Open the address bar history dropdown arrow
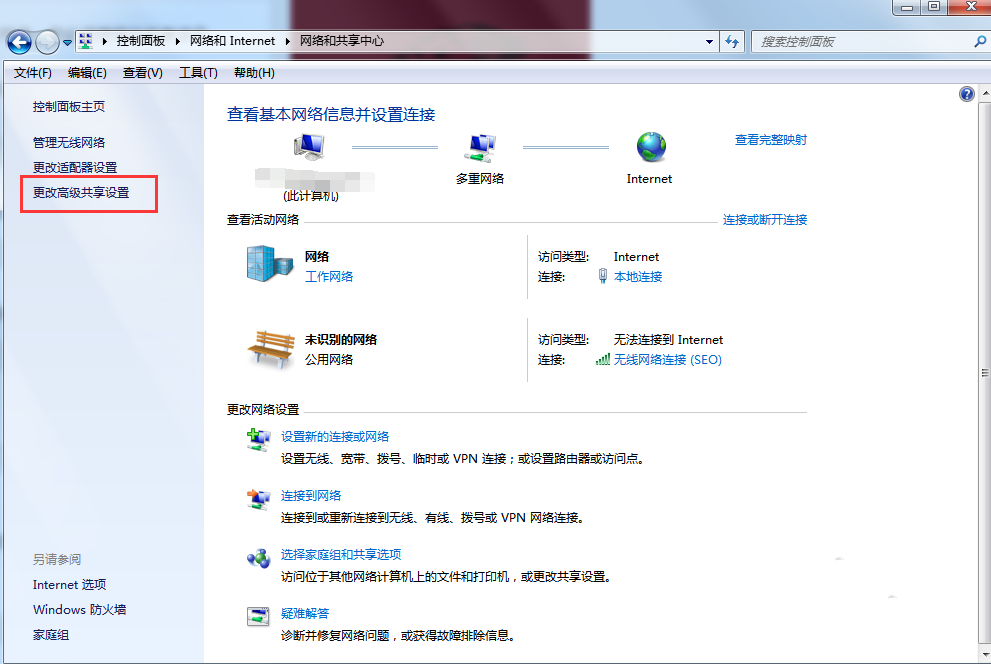Screen dimensions: 991x664 tap(709, 41)
